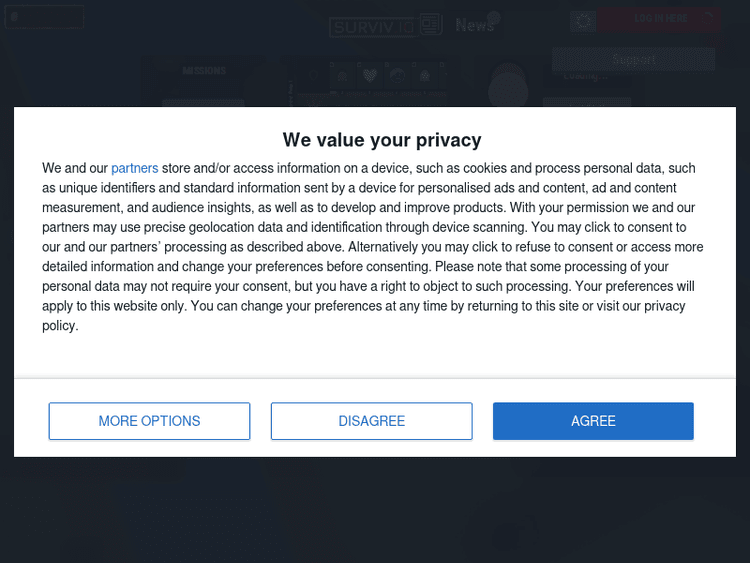Image resolution: width=750 pixels, height=563 pixels.
Task: Click the dimmed shield icon beside emote slots
Action: (x=314, y=75)
